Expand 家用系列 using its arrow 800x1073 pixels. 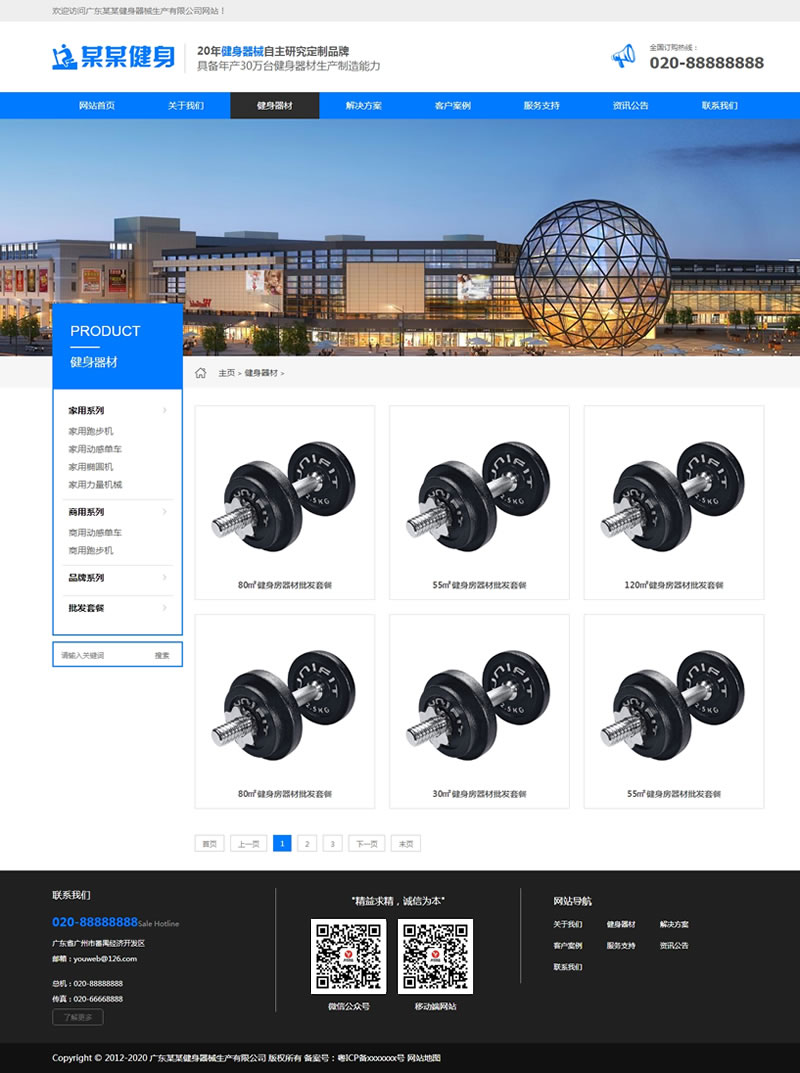tap(164, 411)
